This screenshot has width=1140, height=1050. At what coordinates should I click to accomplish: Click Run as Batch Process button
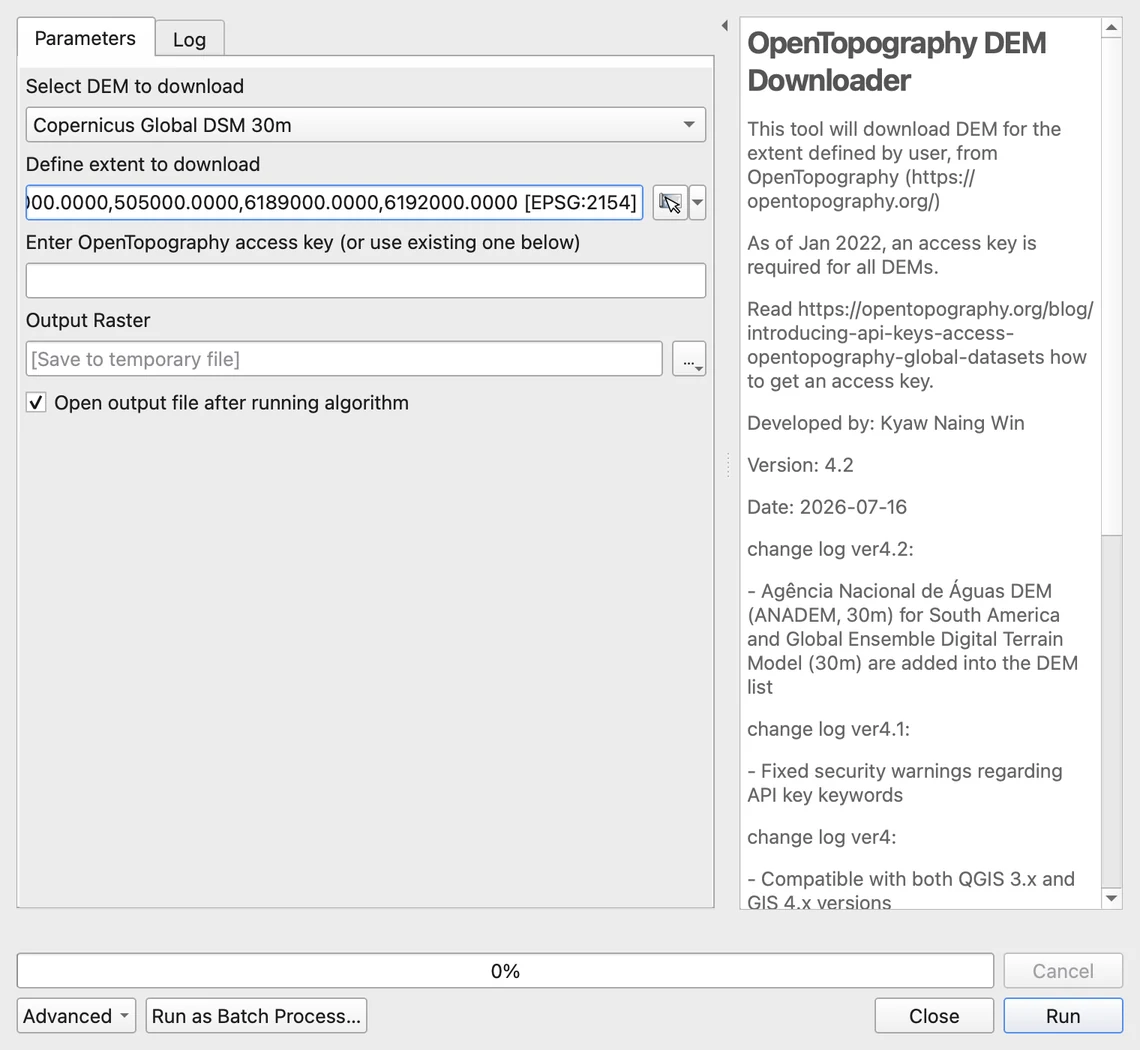click(256, 1016)
